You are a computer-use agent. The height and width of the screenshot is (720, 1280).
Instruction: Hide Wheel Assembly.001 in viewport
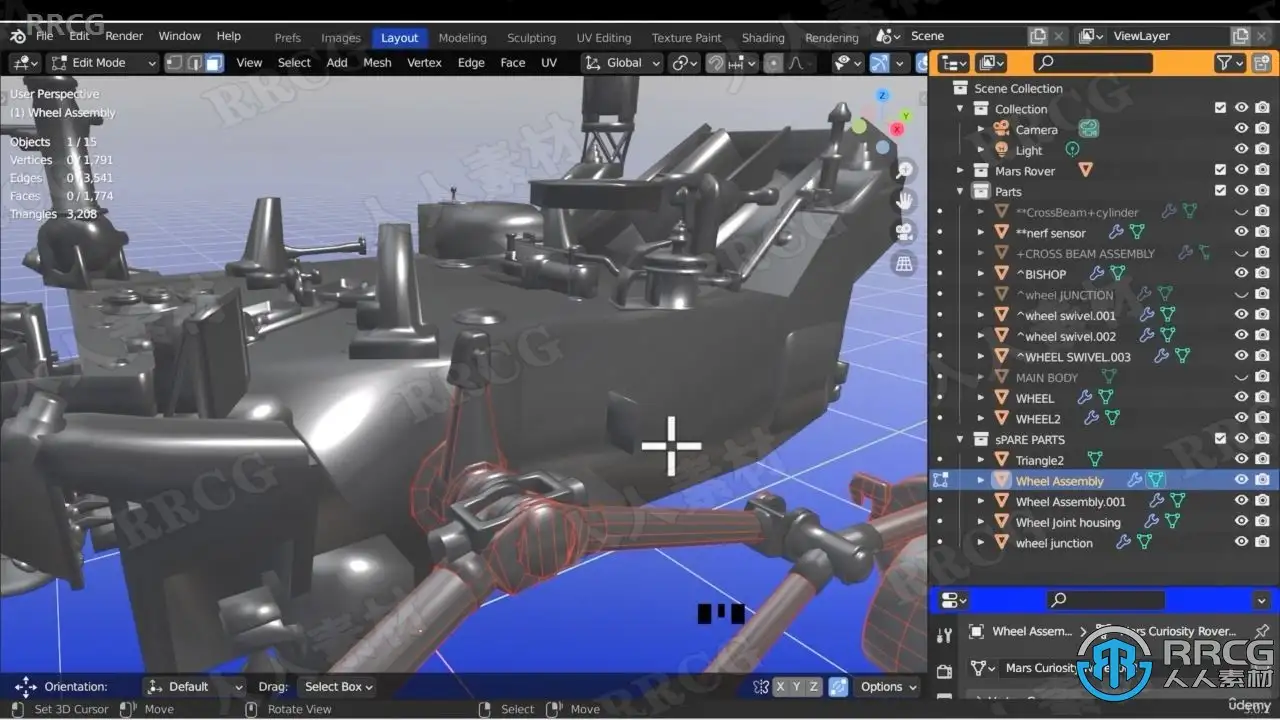click(x=1241, y=501)
